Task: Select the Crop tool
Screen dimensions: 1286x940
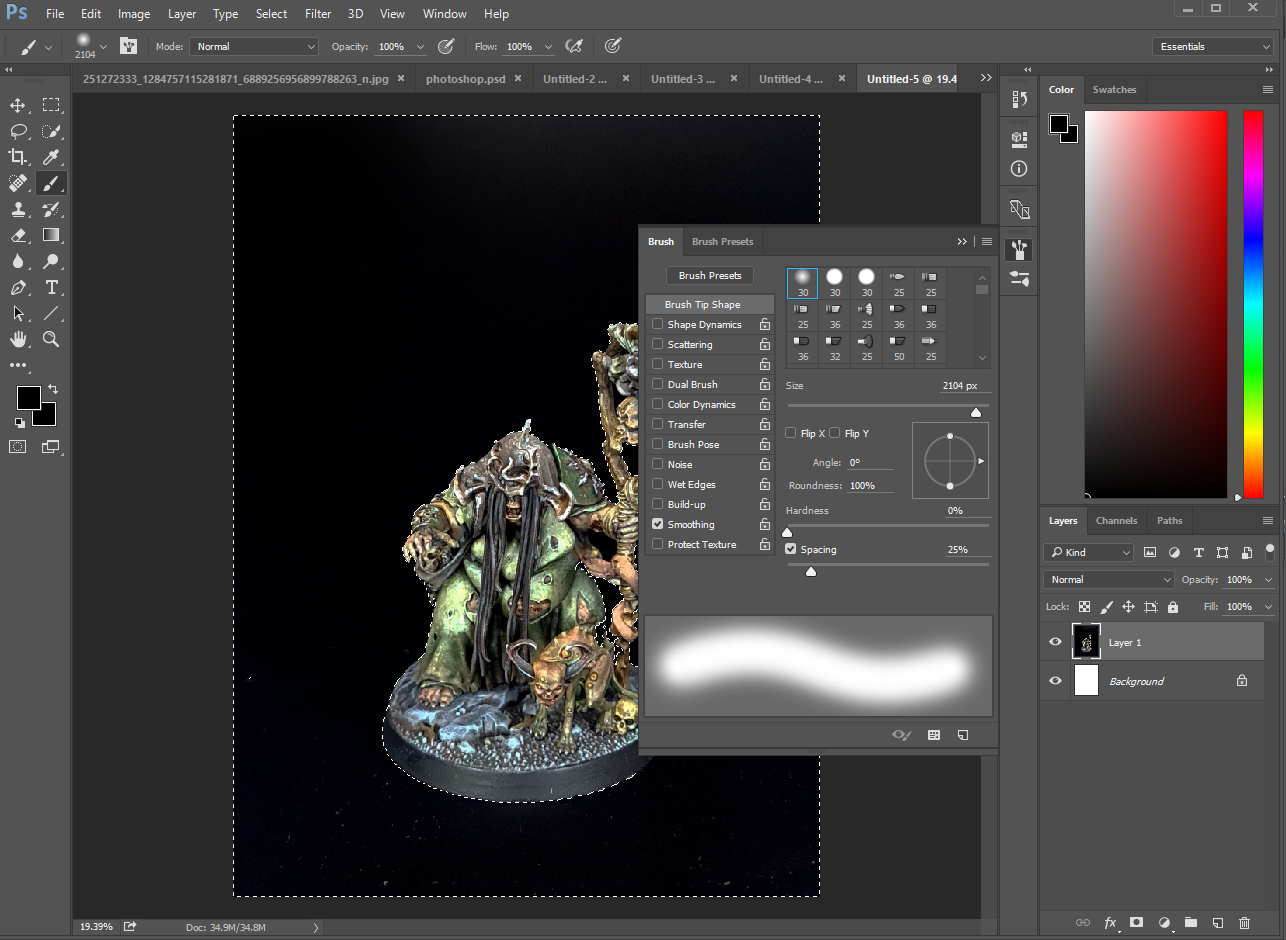Action: pos(18,157)
